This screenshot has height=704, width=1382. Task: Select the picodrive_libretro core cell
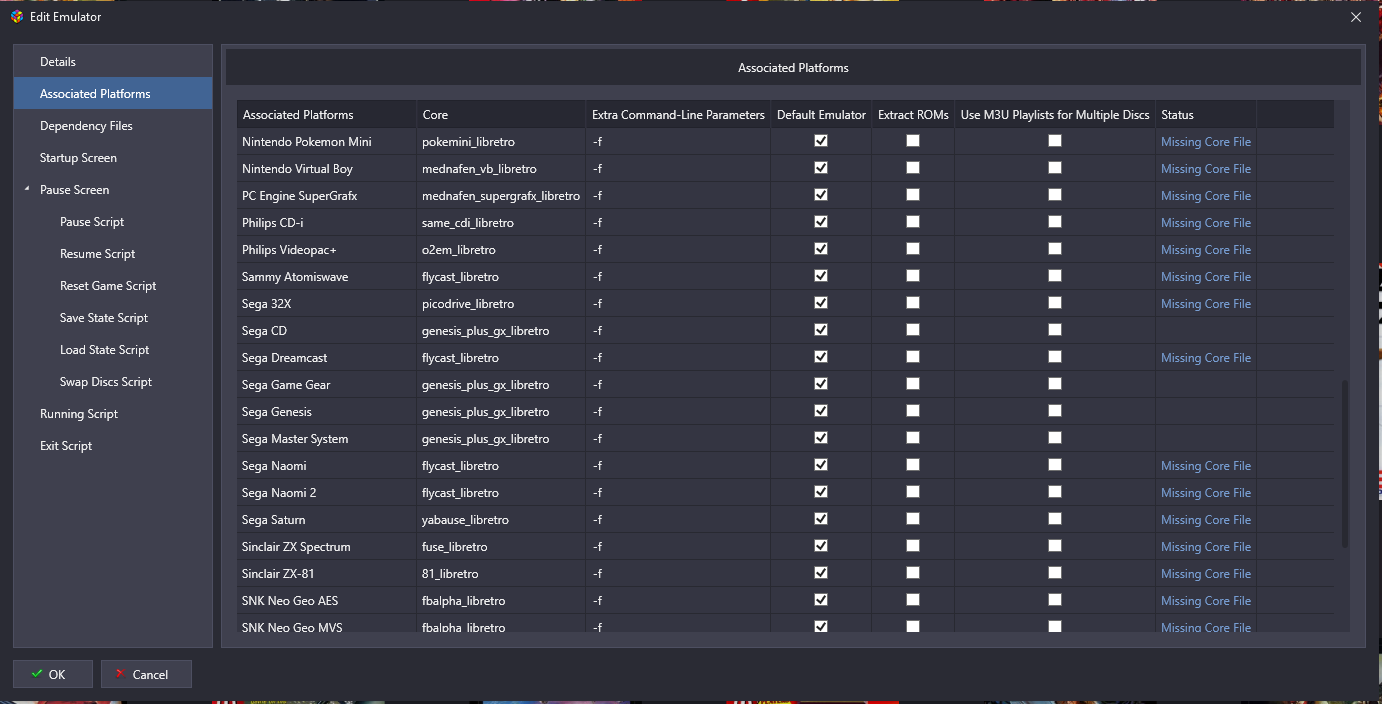[x=501, y=304]
